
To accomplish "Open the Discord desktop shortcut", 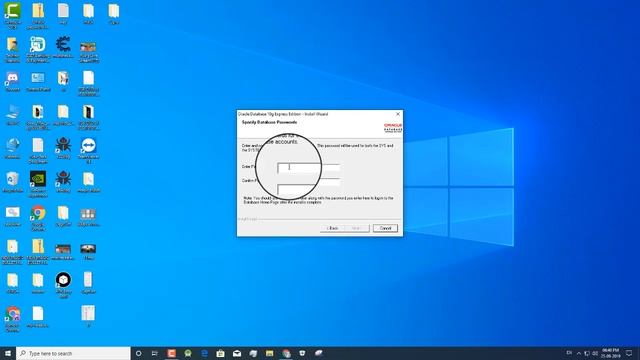I will [13, 81].
